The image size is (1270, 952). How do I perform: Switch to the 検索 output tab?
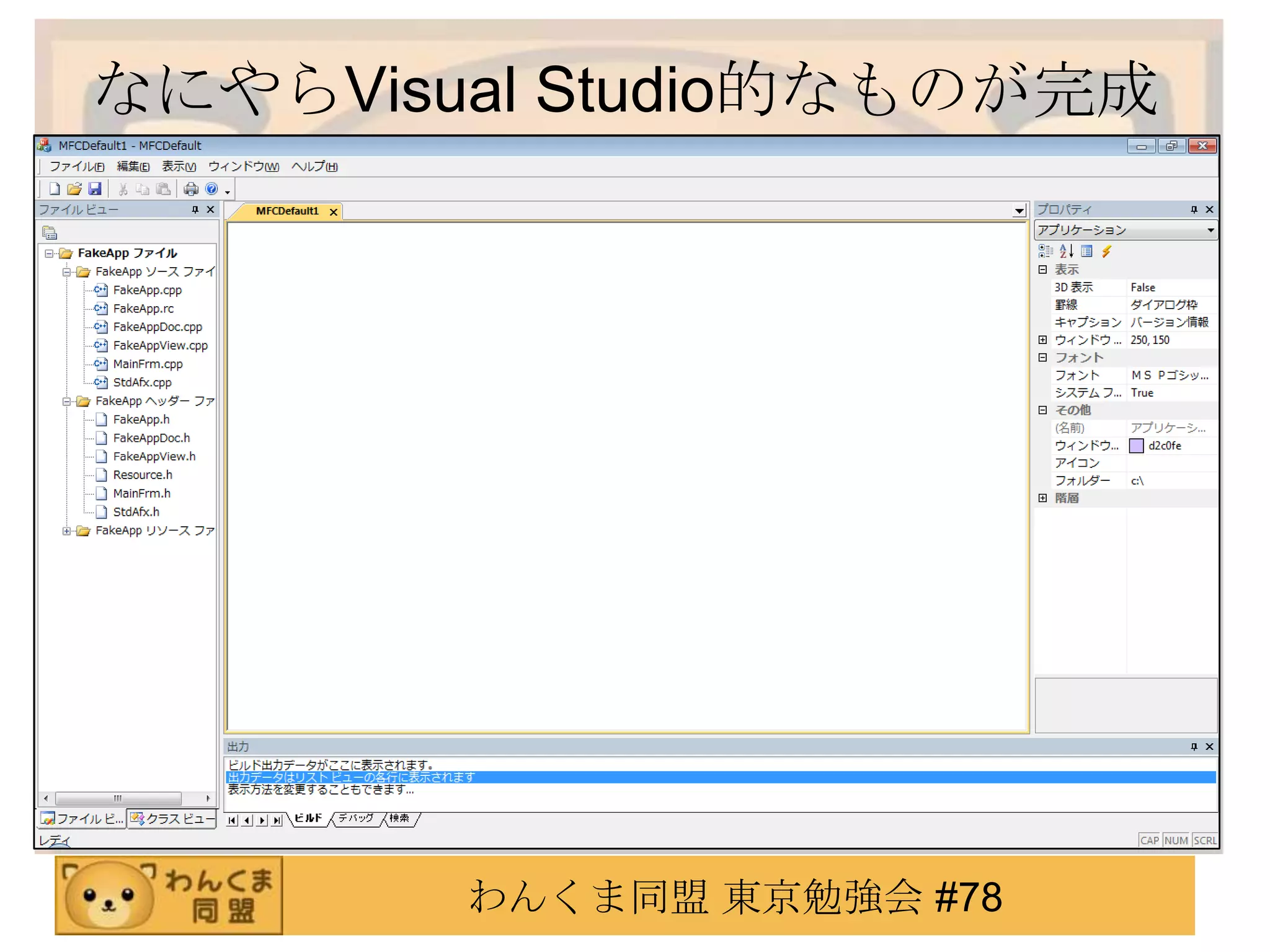pyautogui.click(x=399, y=818)
